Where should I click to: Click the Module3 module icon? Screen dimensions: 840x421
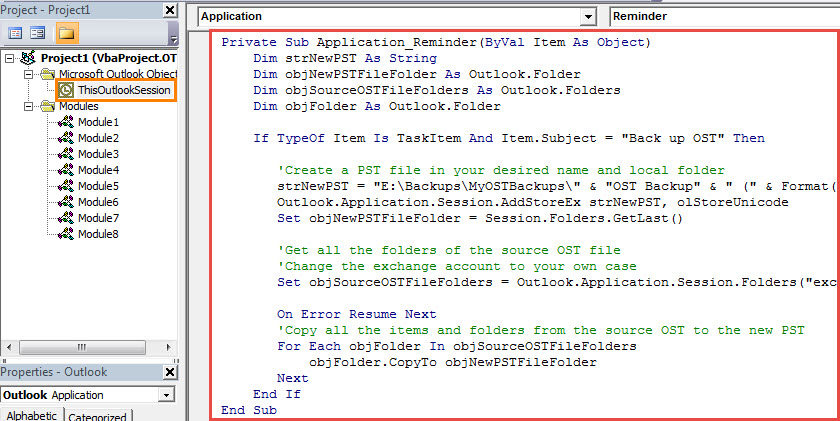click(x=66, y=154)
